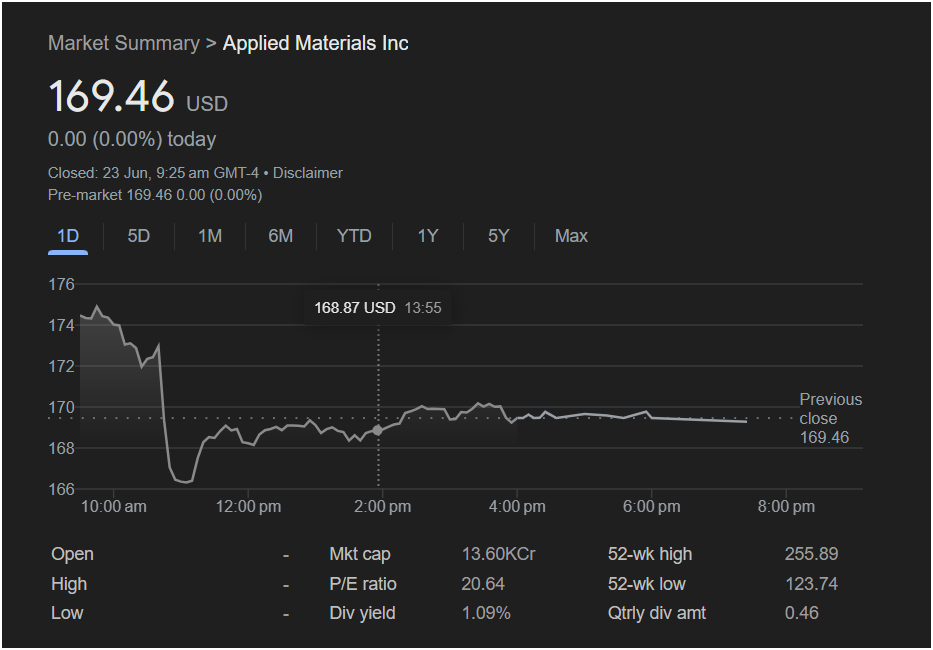This screenshot has height=650, width=933.
Task: Click the USD currency label
Action: tap(207, 104)
